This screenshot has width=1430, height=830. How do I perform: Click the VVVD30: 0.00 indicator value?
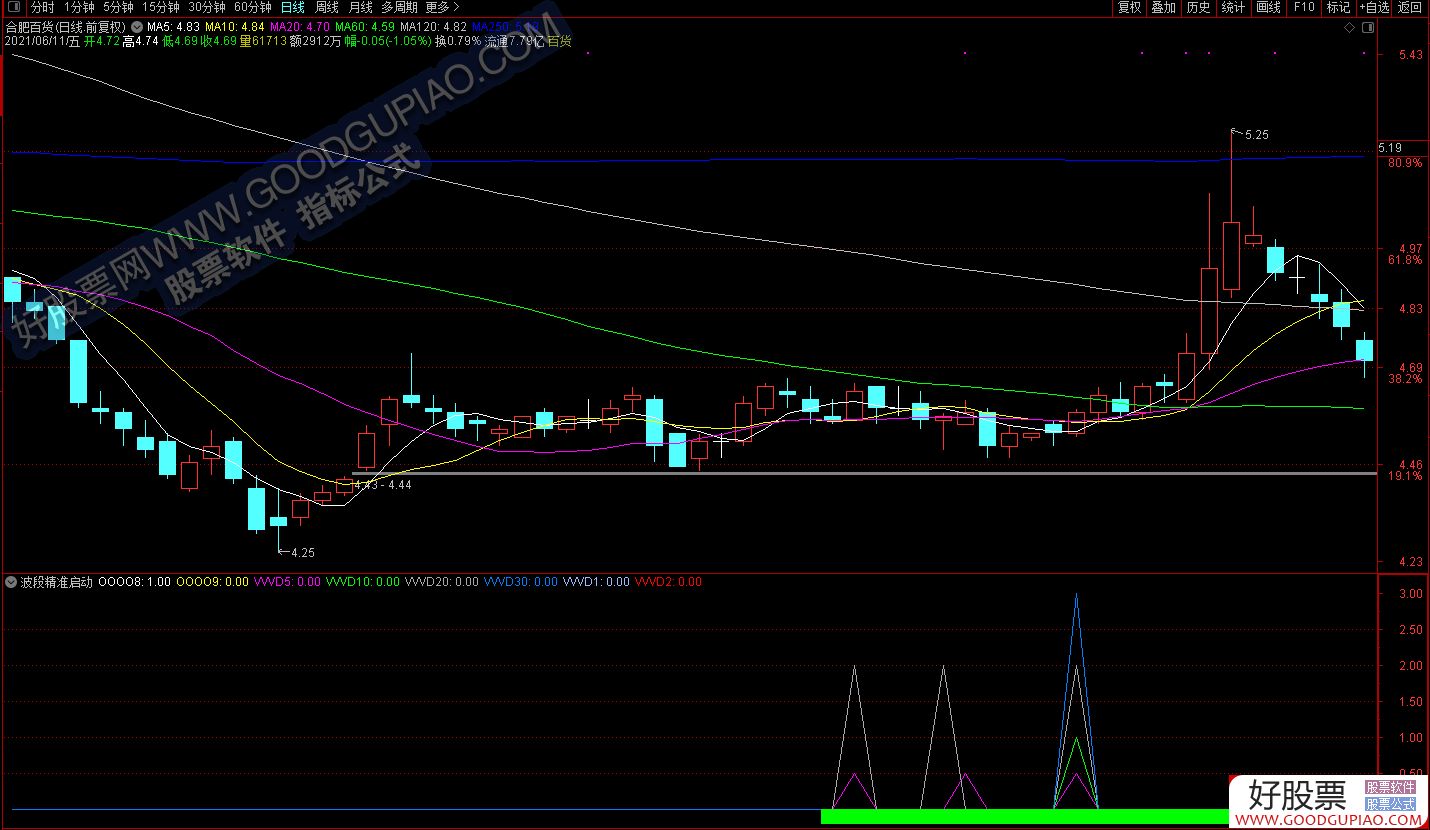tap(521, 581)
